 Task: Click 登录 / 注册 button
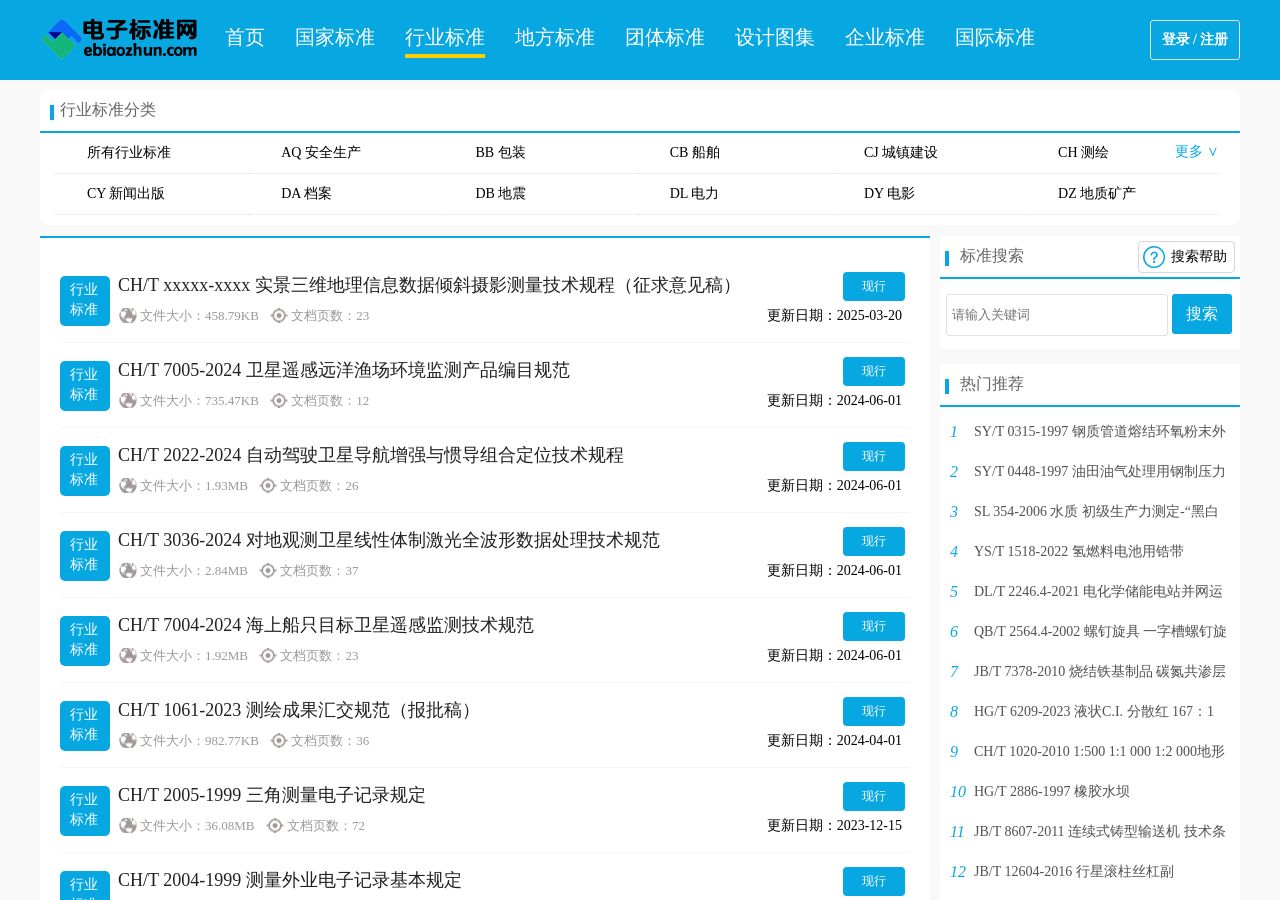pos(1195,40)
